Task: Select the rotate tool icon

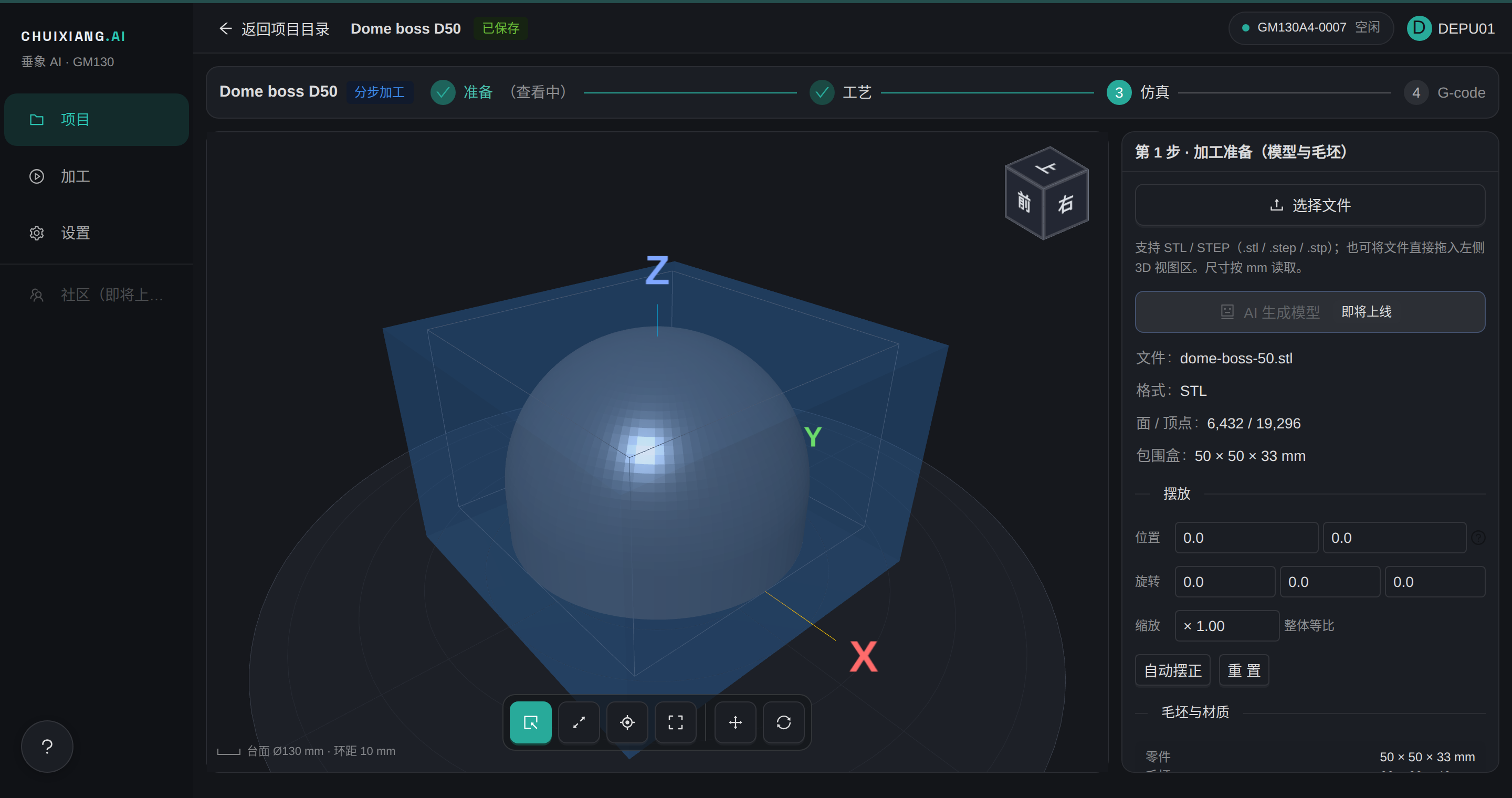Action: coord(784,722)
